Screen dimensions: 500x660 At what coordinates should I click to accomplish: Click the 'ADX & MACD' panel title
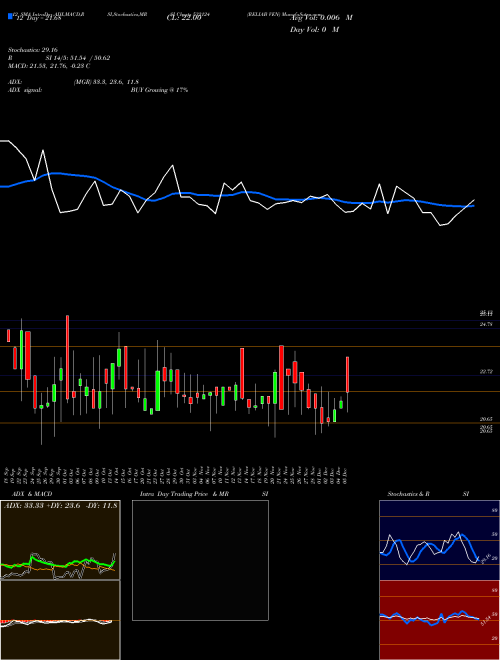32,494
